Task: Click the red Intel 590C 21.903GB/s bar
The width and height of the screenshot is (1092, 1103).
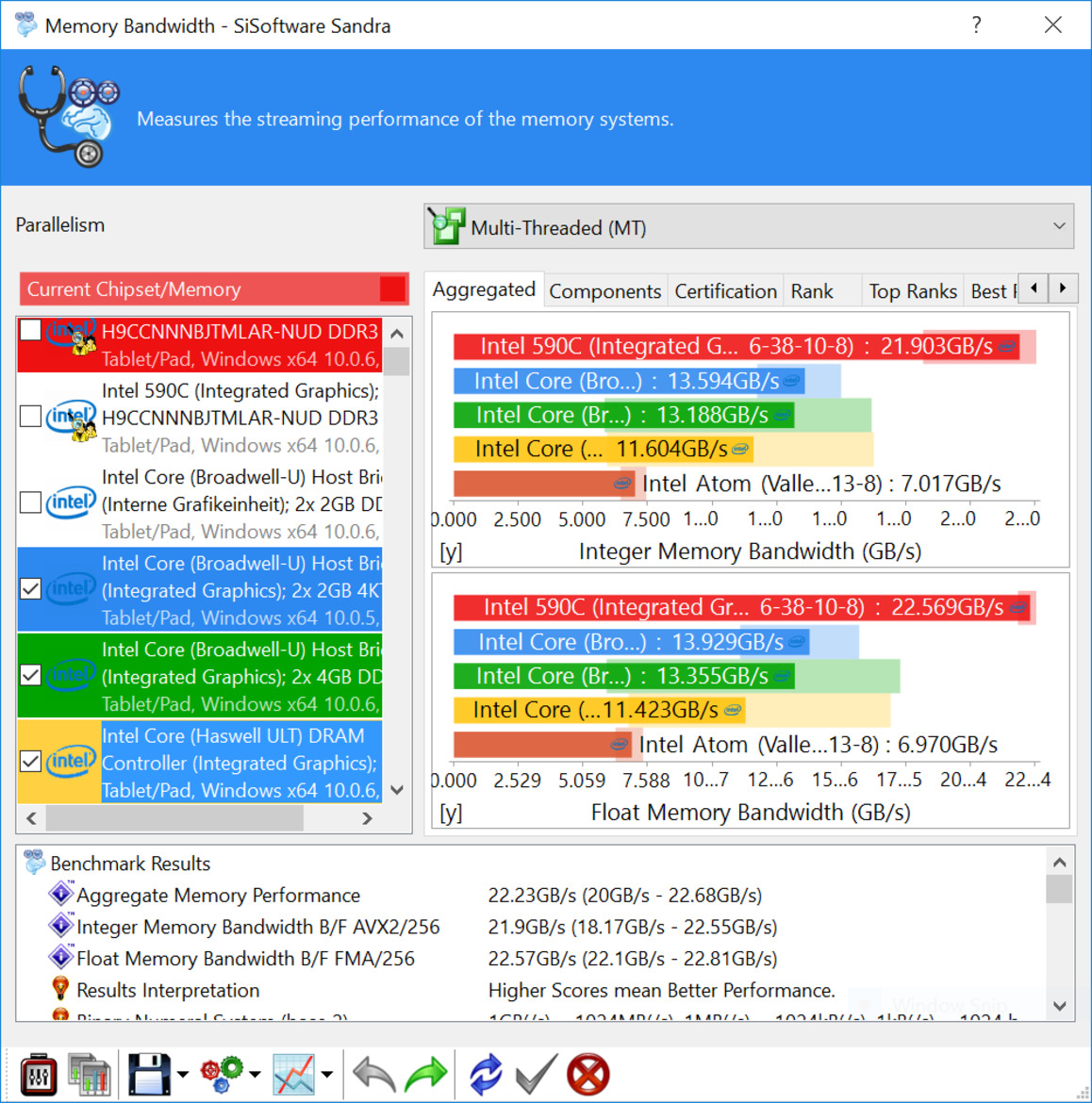Action: [736, 346]
